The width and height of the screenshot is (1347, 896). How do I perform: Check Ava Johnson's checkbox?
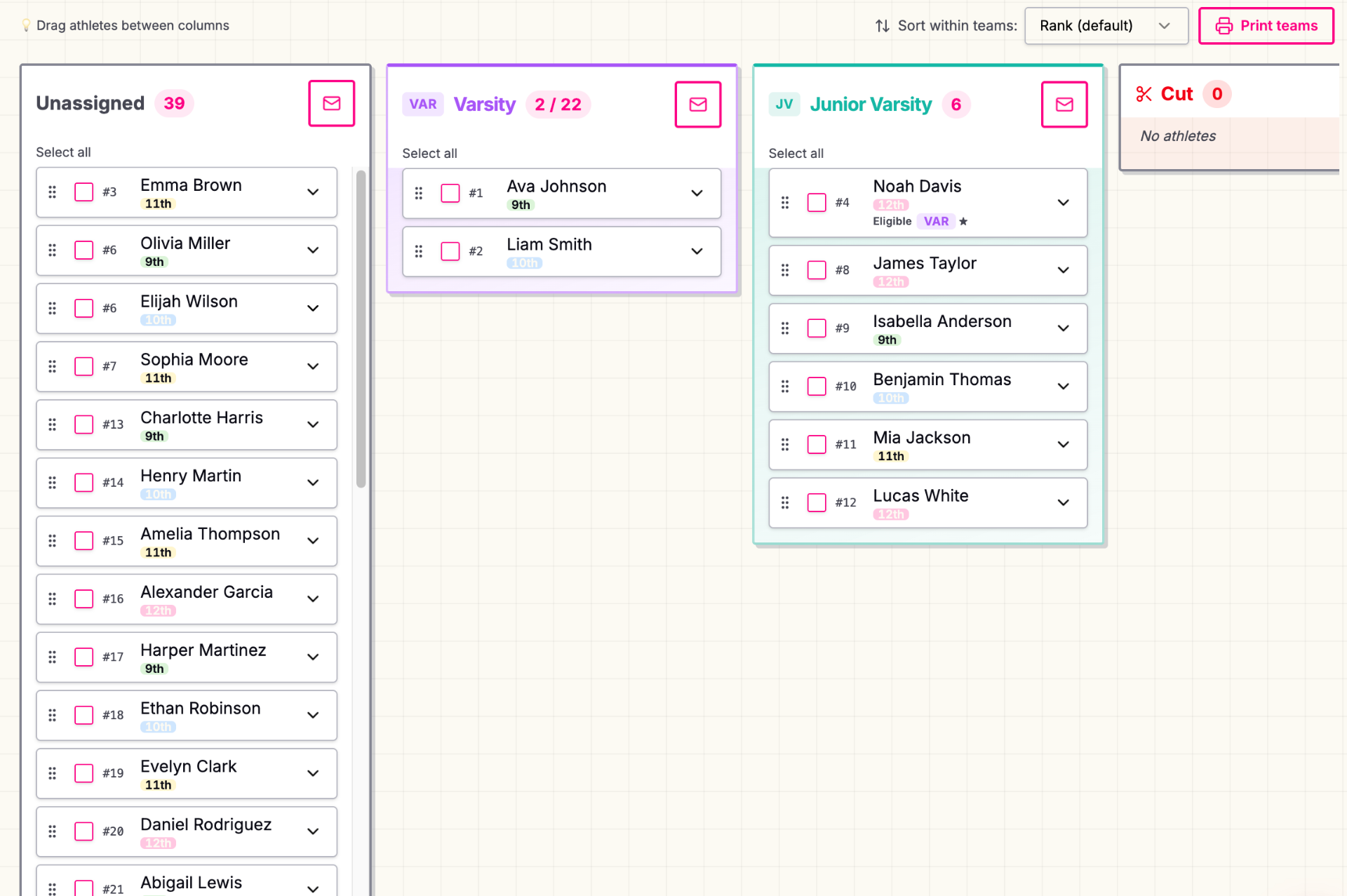[450, 193]
